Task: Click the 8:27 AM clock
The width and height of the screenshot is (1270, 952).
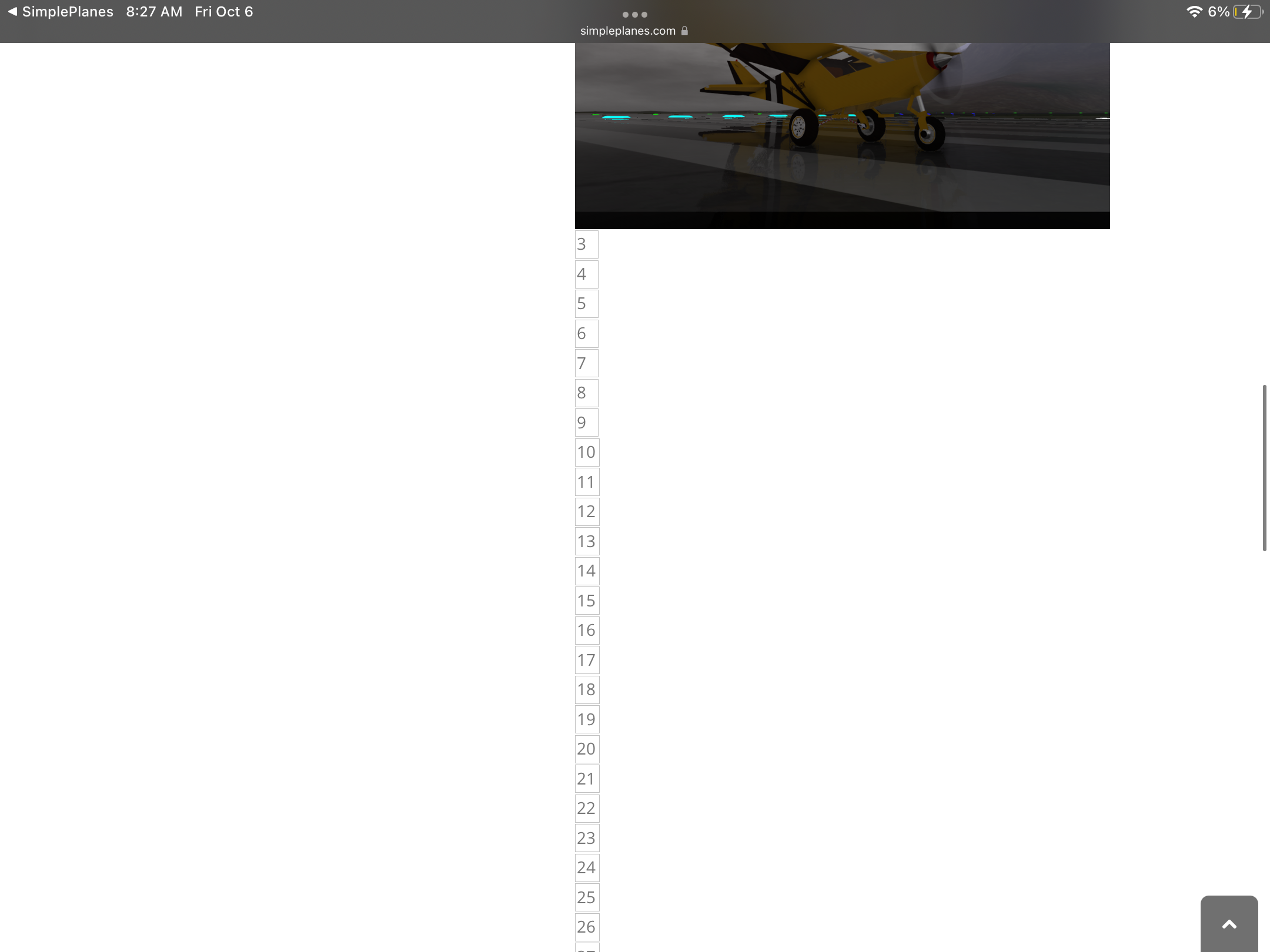Action: click(154, 12)
